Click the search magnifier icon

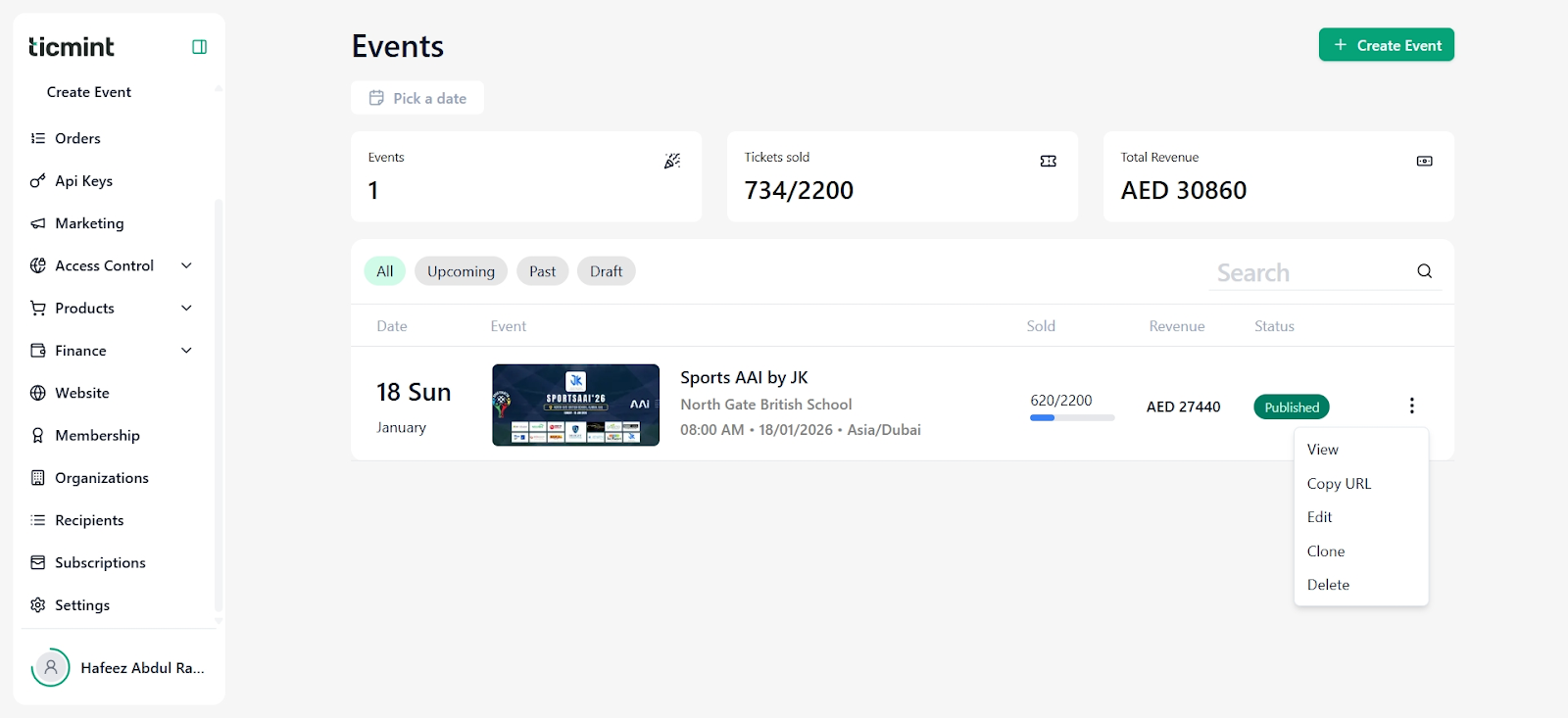1425,271
